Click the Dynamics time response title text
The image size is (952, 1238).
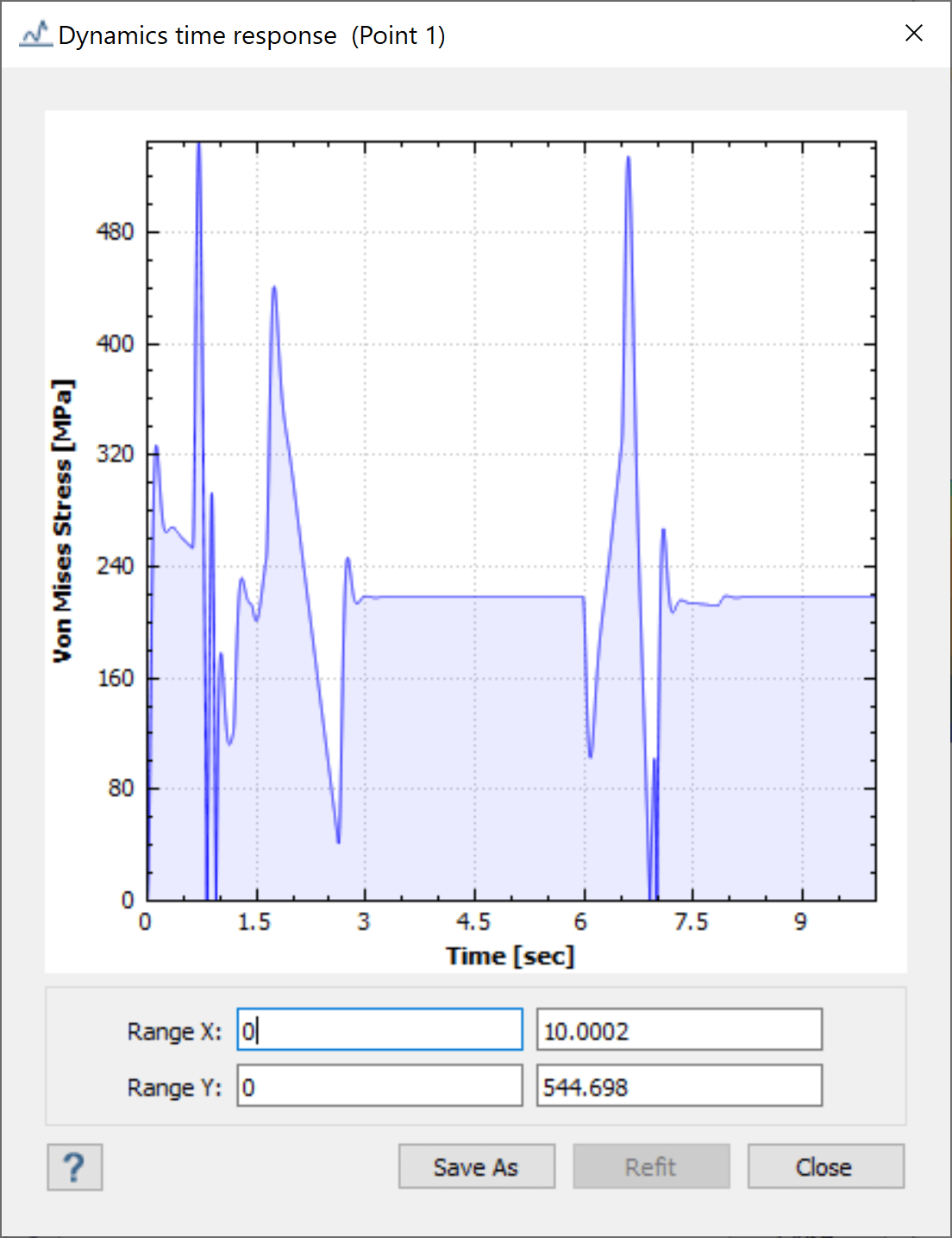197,35
